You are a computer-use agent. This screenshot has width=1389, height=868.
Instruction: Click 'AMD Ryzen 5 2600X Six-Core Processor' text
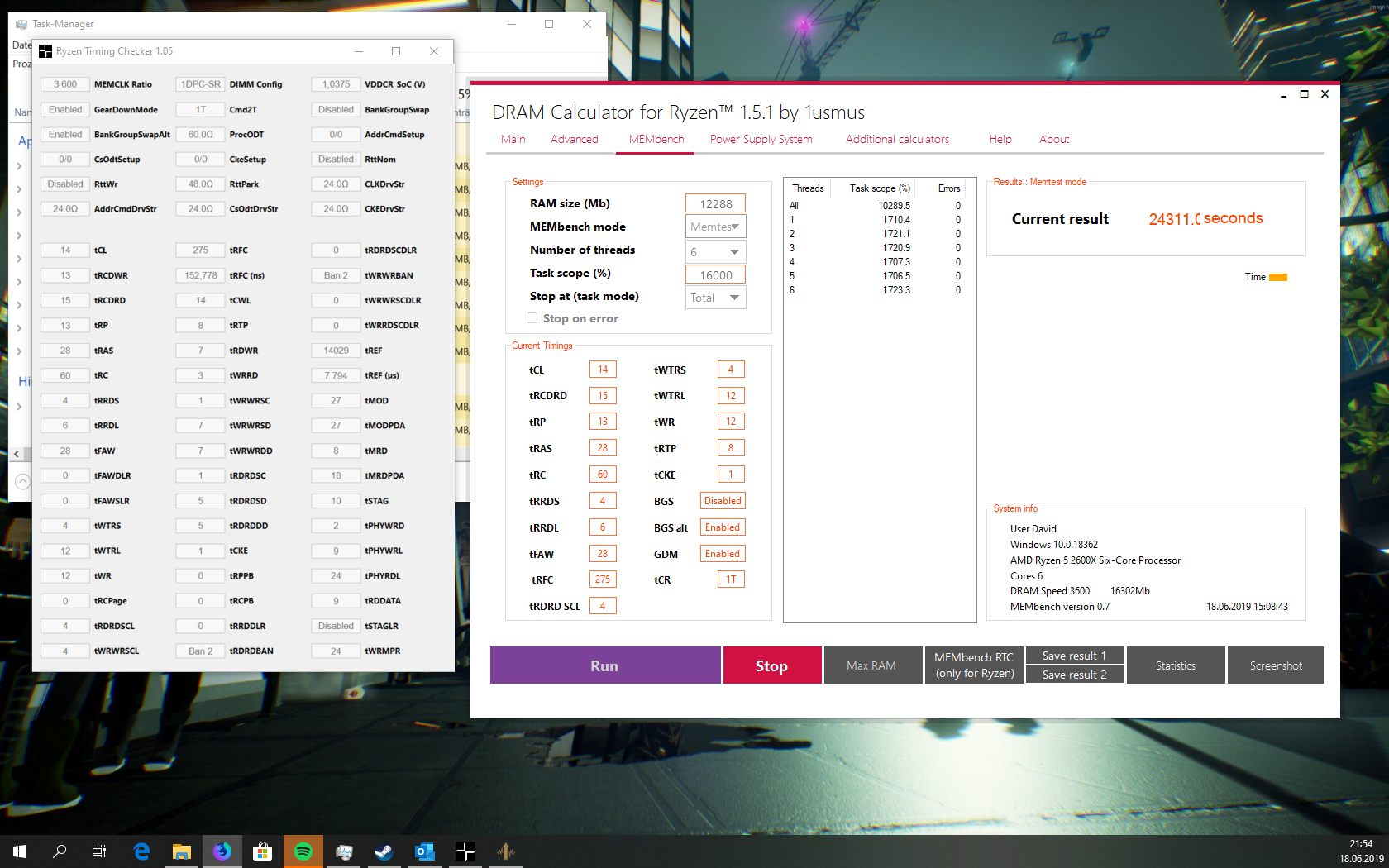point(1095,560)
